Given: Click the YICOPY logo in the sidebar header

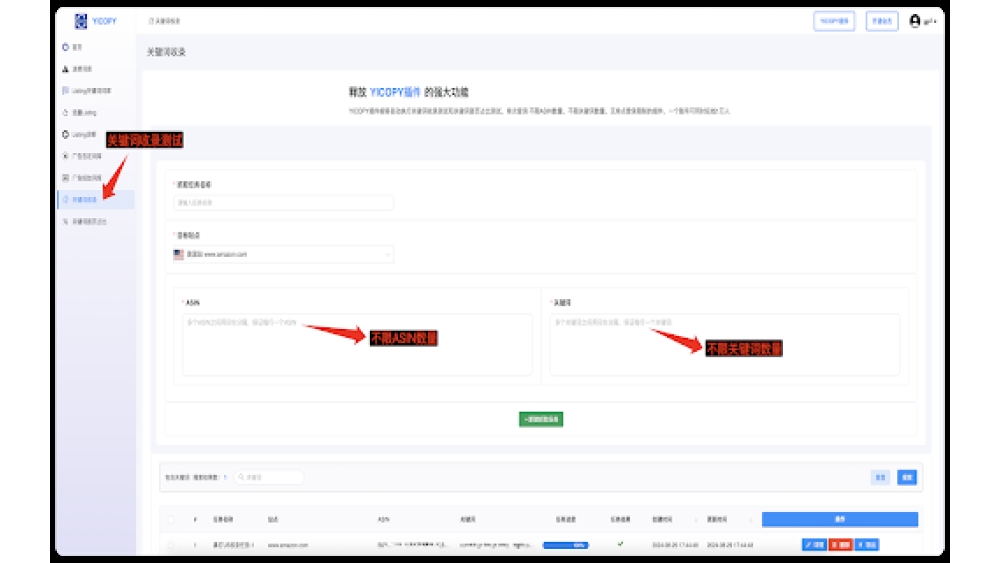Looking at the screenshot, I should click(x=96, y=21).
